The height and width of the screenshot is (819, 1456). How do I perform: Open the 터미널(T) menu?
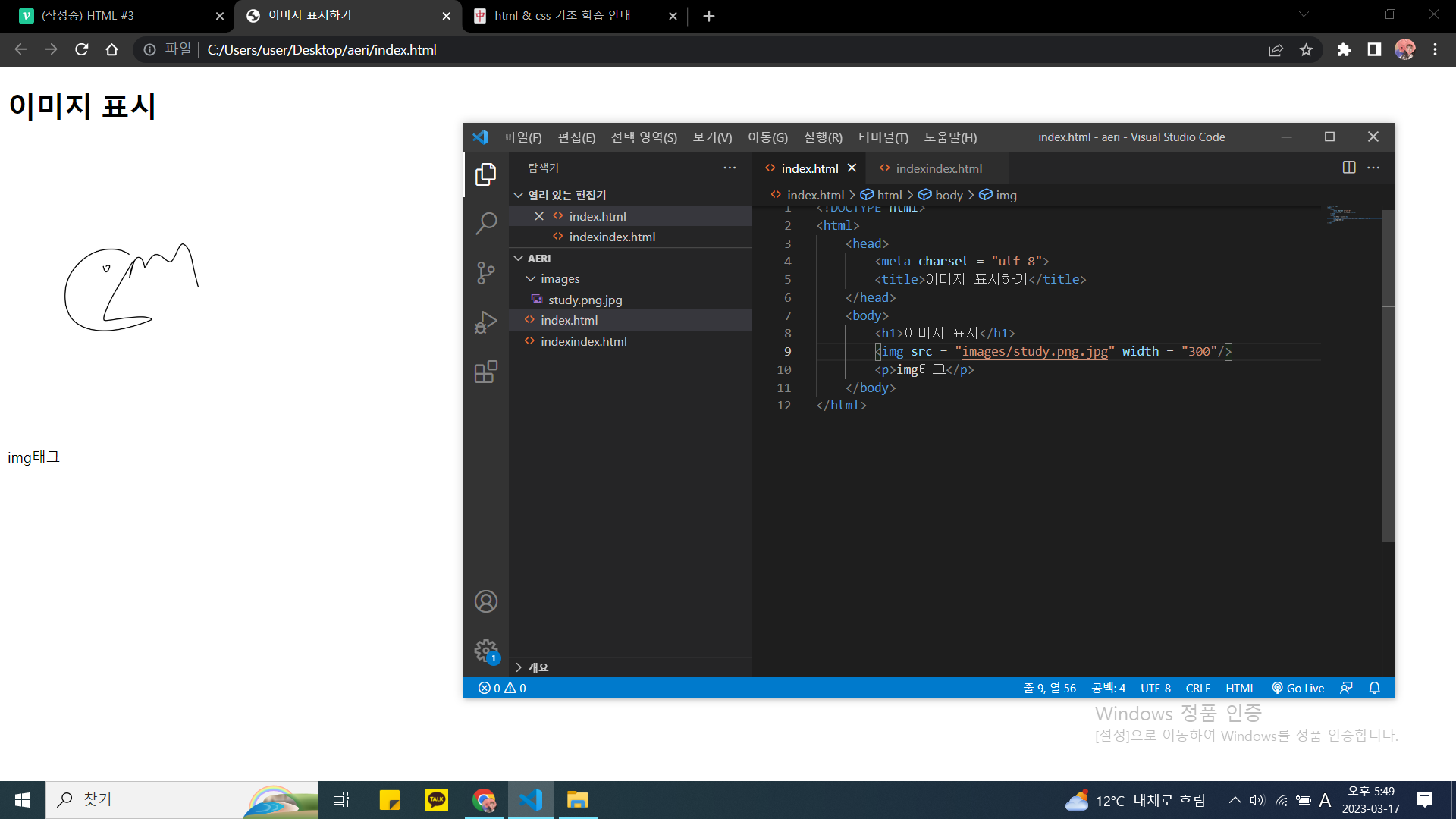[883, 137]
